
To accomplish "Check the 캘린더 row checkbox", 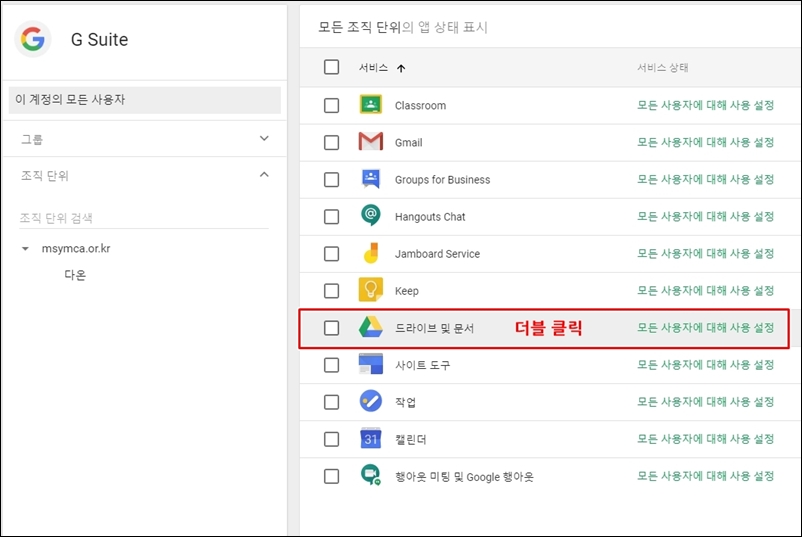I will (331, 439).
